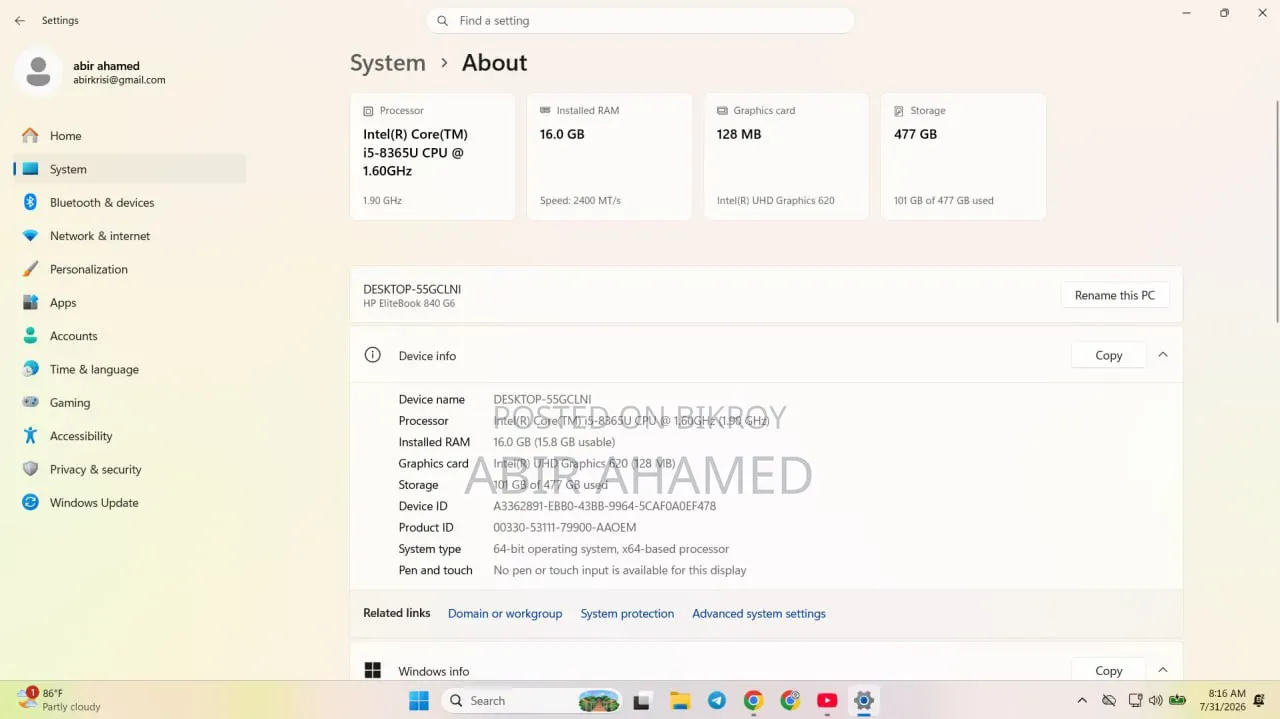Click the Product ID value 00330-53111-79900-AAOEM

[564, 527]
